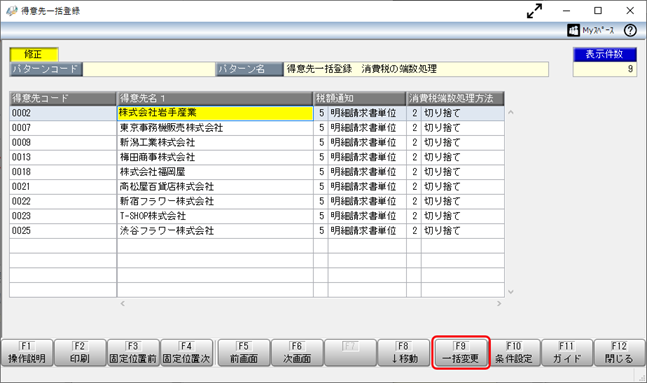Click F5 前画面 button
This screenshot has width=647, height=383.
243,353
